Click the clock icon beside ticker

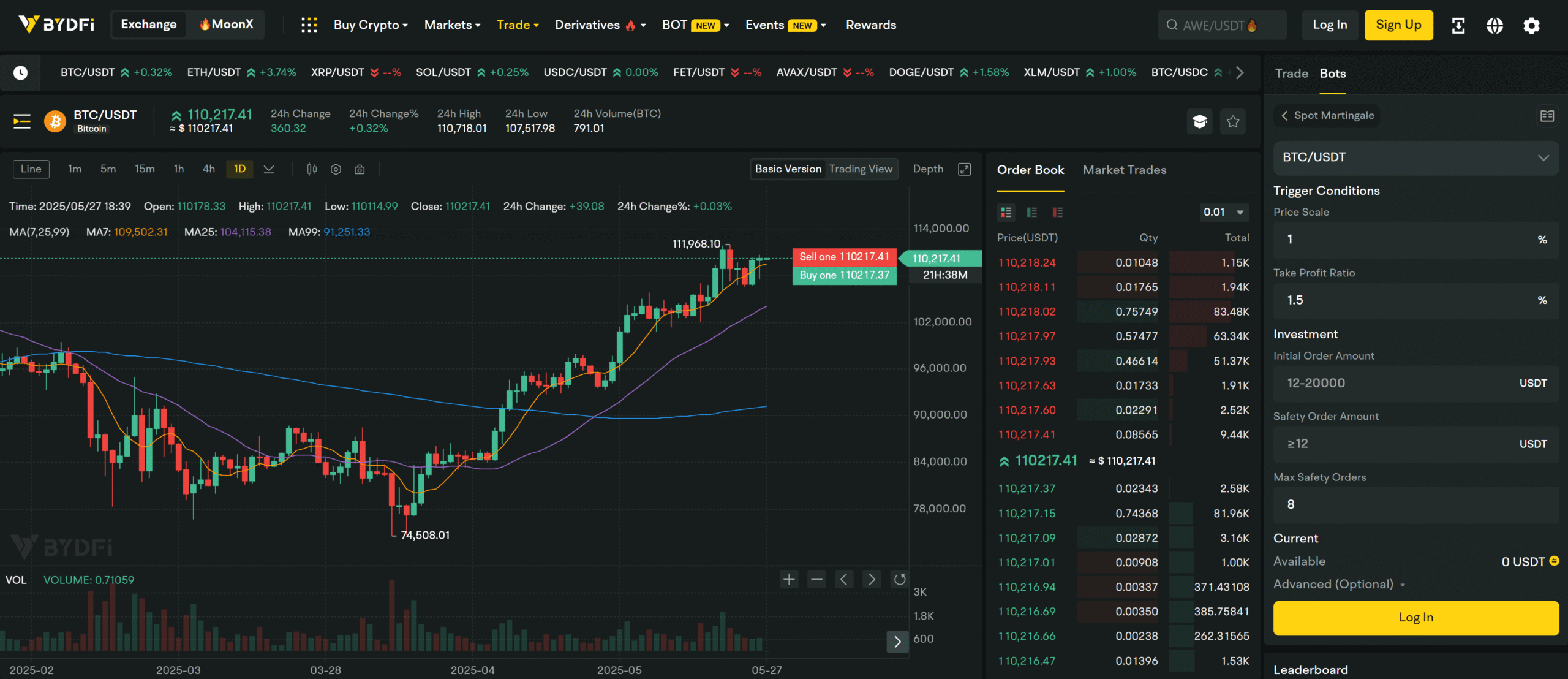coord(20,73)
